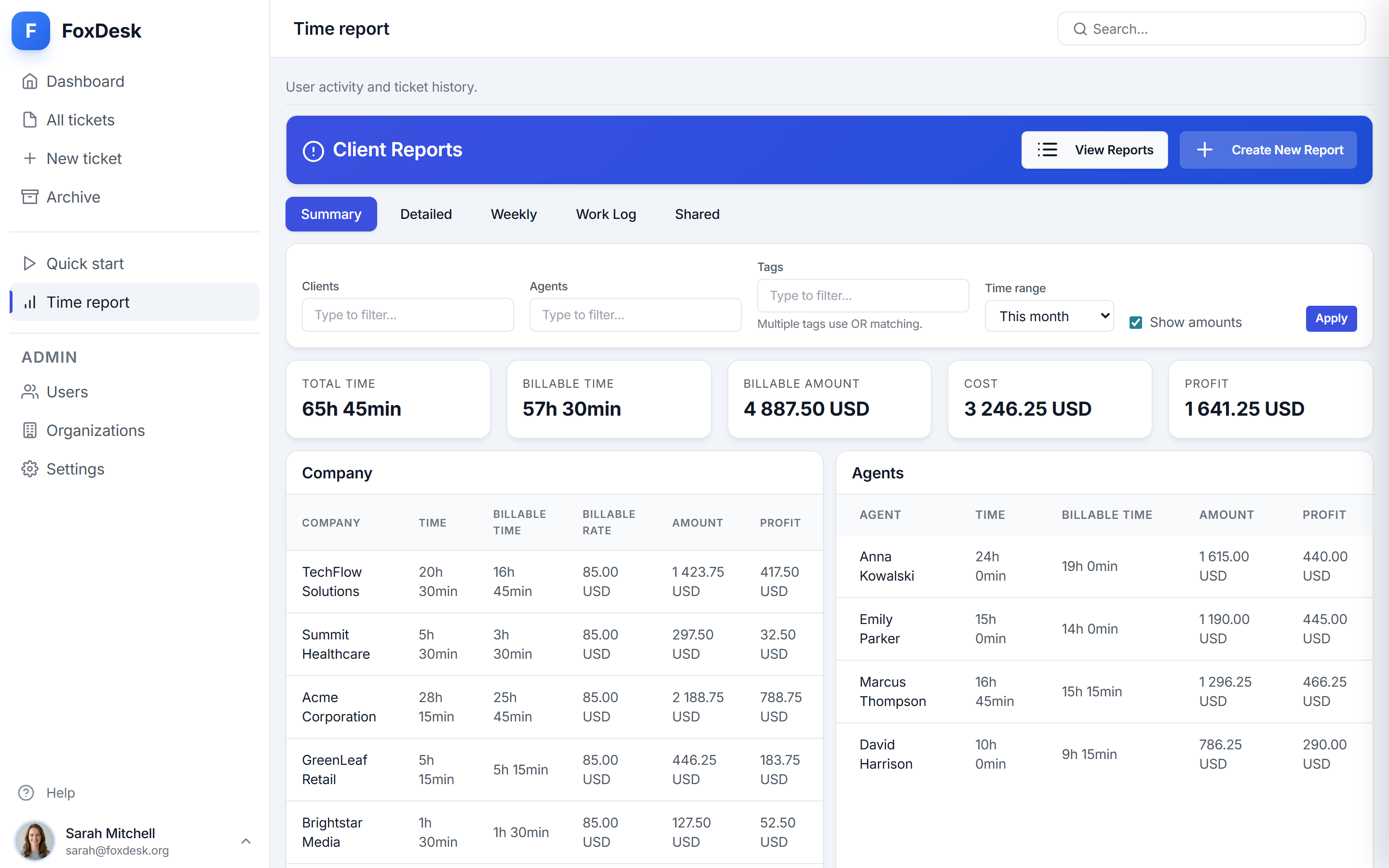1389x868 pixels.
Task: Select the All tickets icon
Action: 29,120
